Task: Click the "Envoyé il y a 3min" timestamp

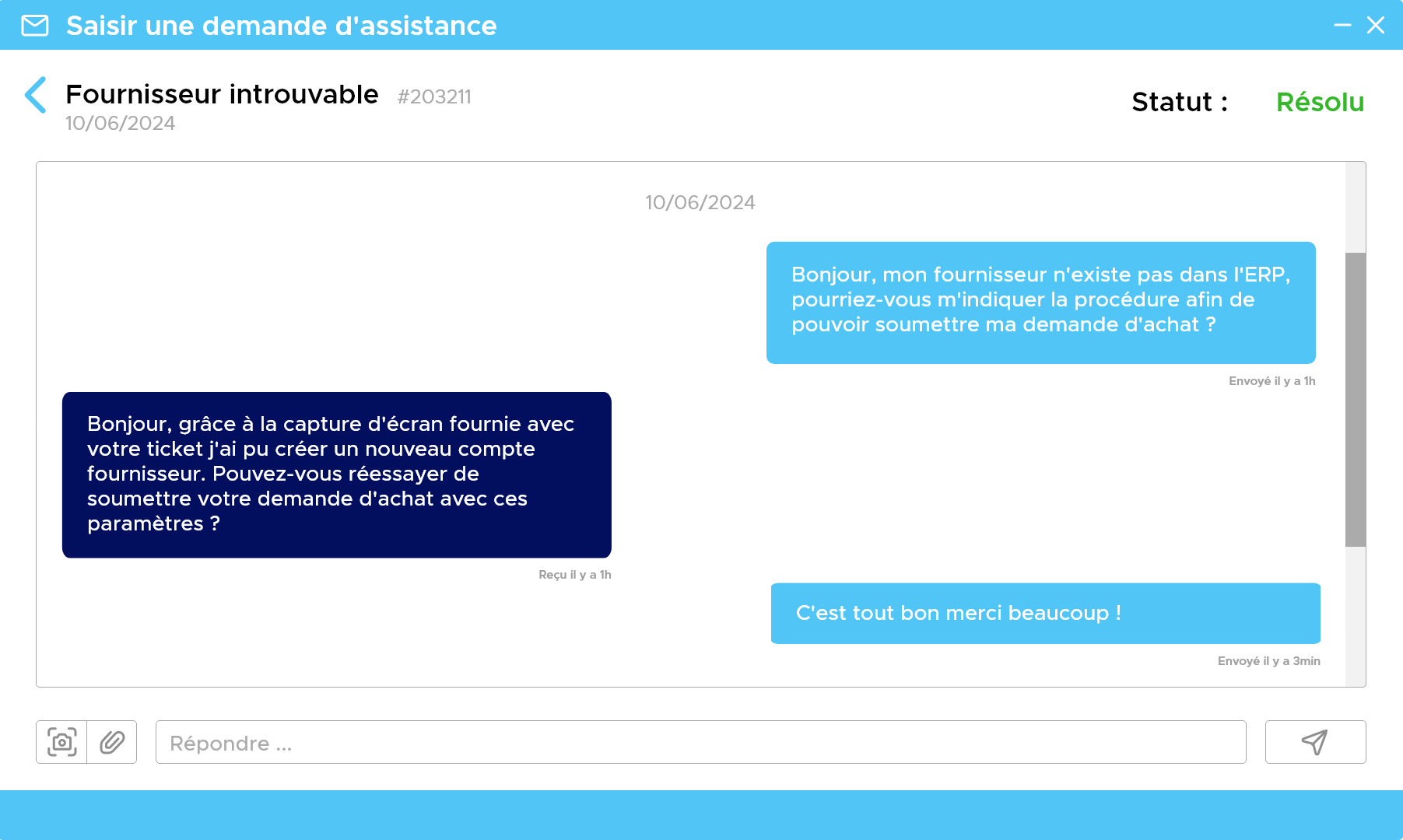Action: (x=1268, y=661)
